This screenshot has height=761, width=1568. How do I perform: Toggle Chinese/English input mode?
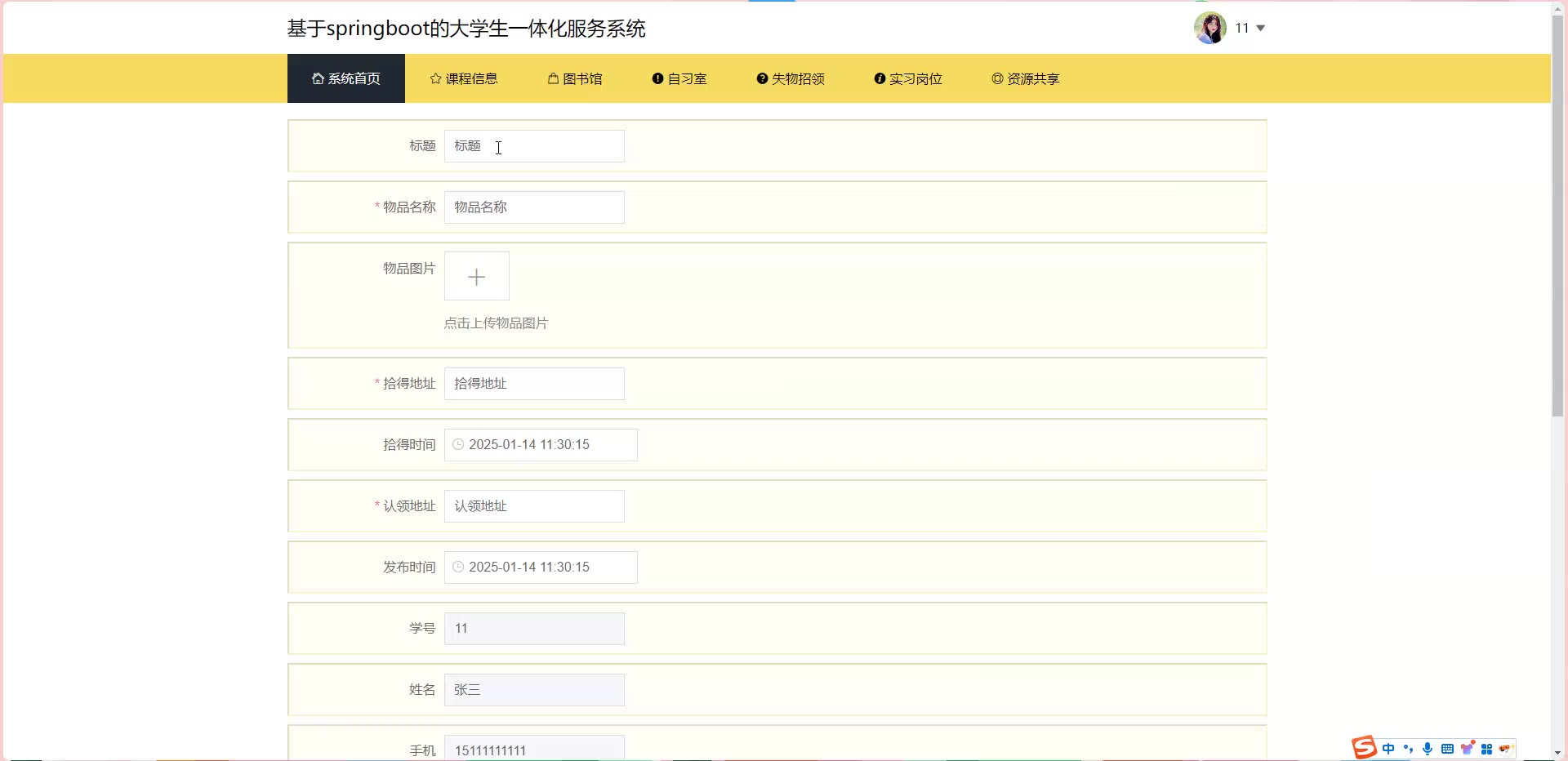click(1388, 749)
